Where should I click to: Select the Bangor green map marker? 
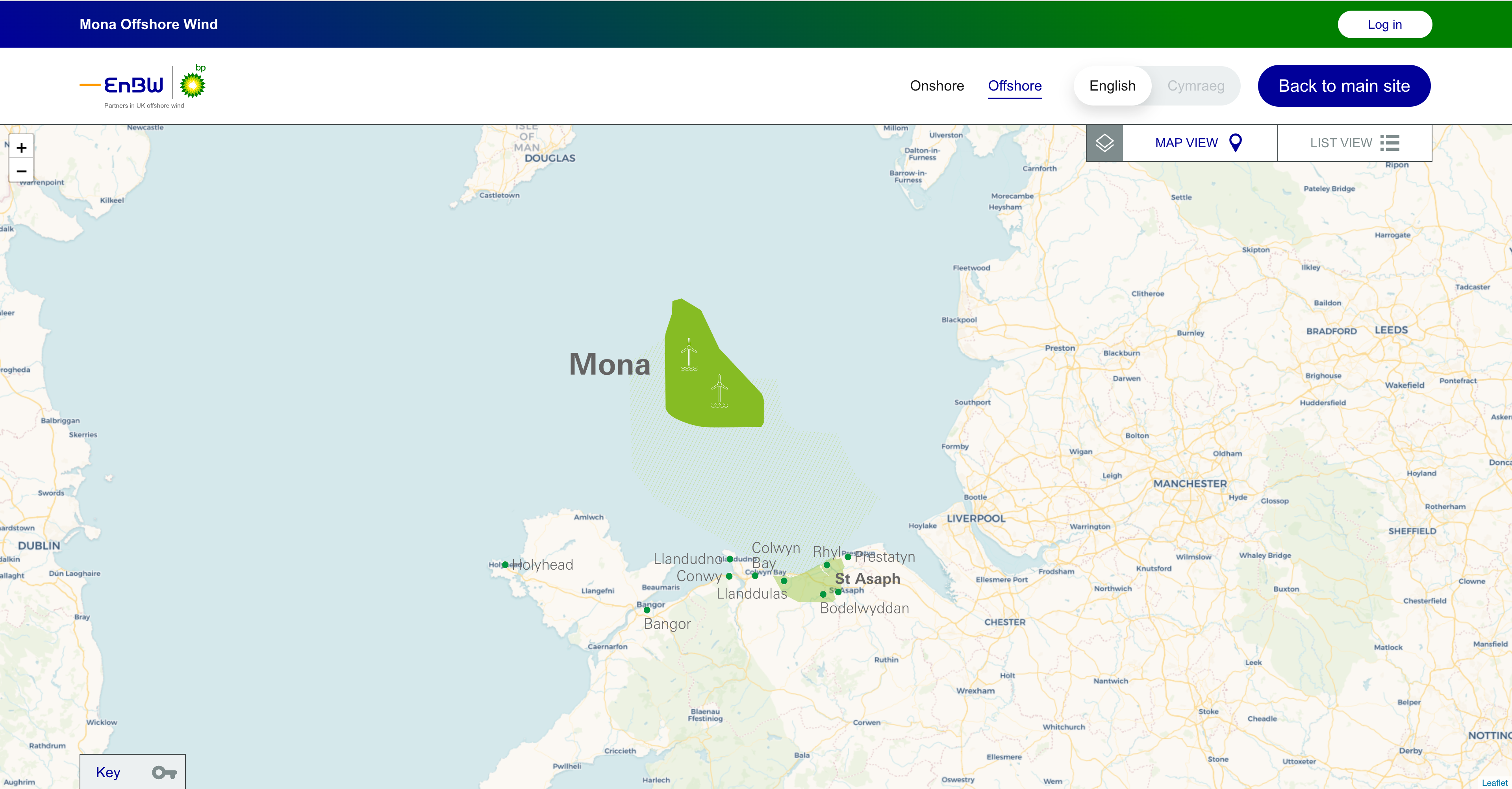coord(647,610)
